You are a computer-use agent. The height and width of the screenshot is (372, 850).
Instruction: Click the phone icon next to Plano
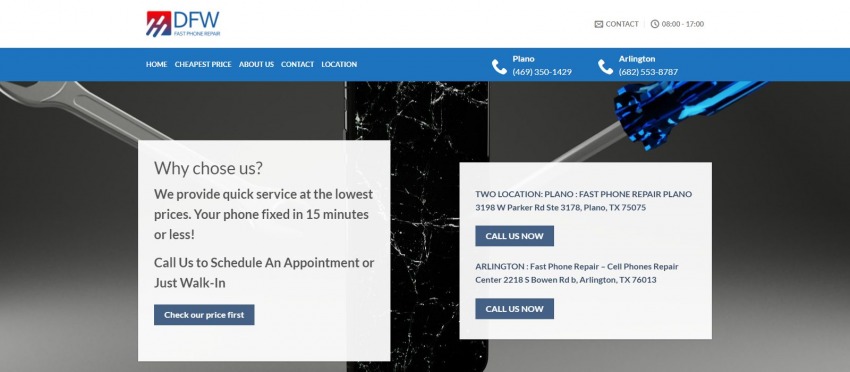point(499,67)
